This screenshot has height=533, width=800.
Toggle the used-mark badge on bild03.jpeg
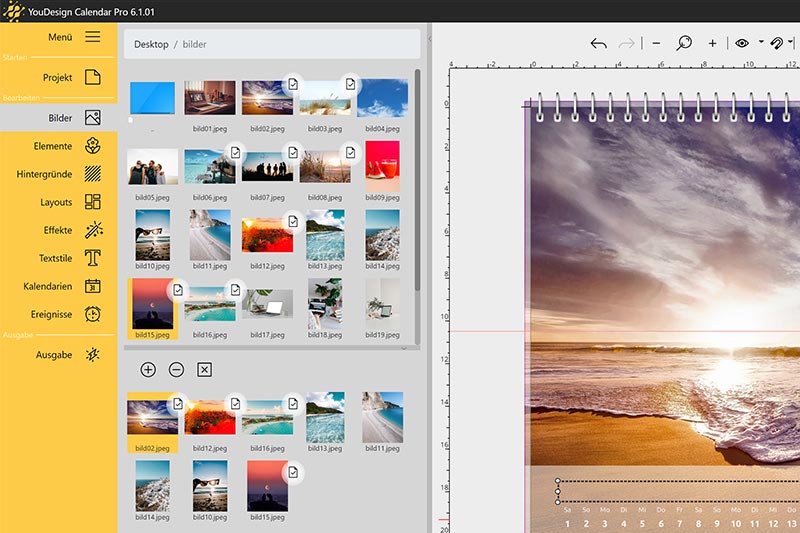[x=350, y=84]
